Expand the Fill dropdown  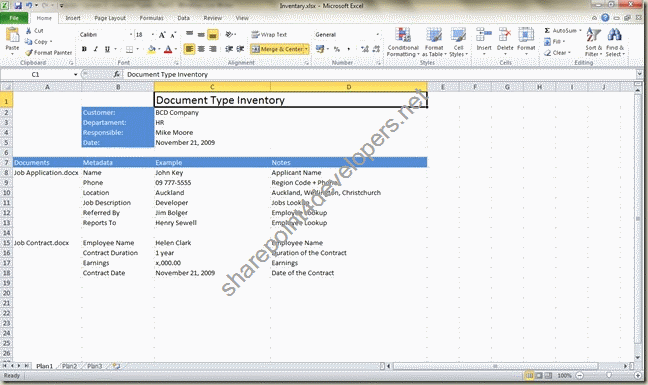pyautogui.click(x=564, y=41)
